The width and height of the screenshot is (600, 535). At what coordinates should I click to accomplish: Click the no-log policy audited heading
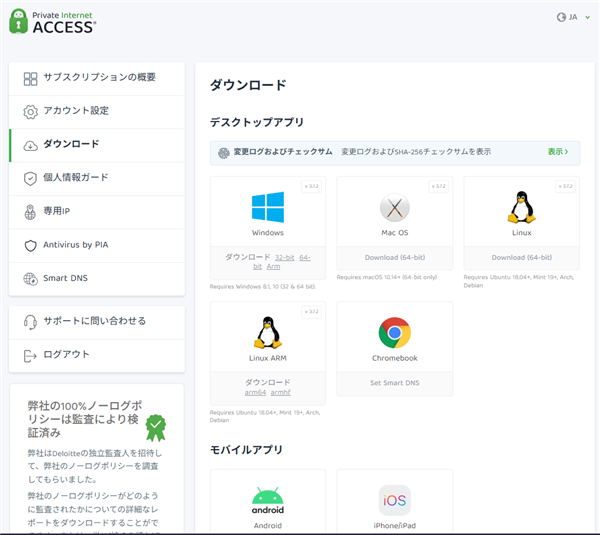tap(85, 419)
